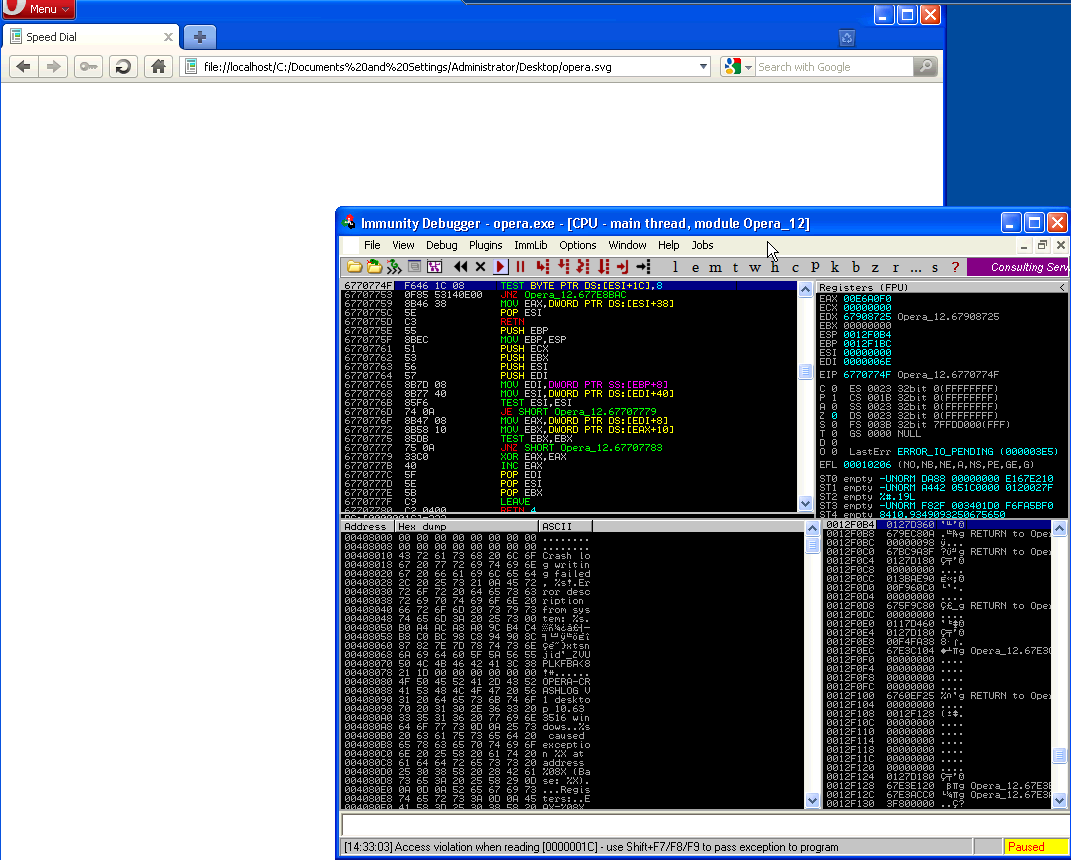1071x860 pixels.
Task: Open the View menu in Immunity Debugger
Action: point(403,245)
